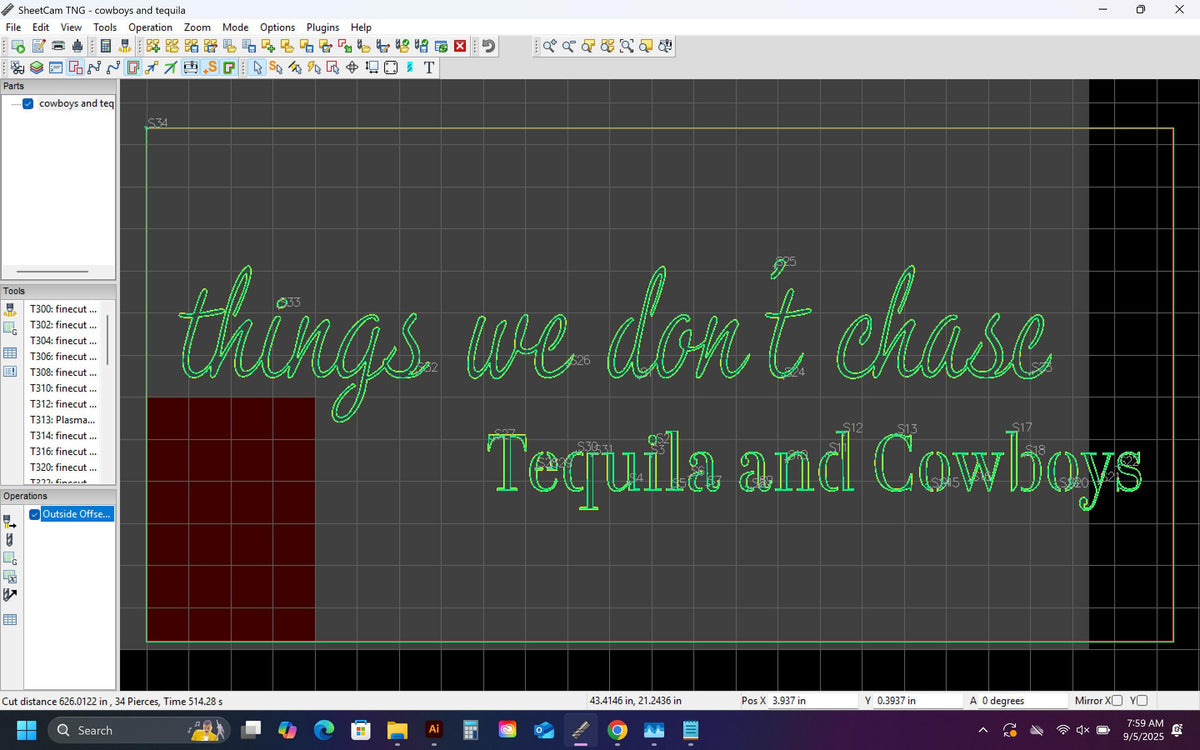Click the arrow tool-move icon in Operations panel
The height and width of the screenshot is (750, 1200).
[x=10, y=595]
